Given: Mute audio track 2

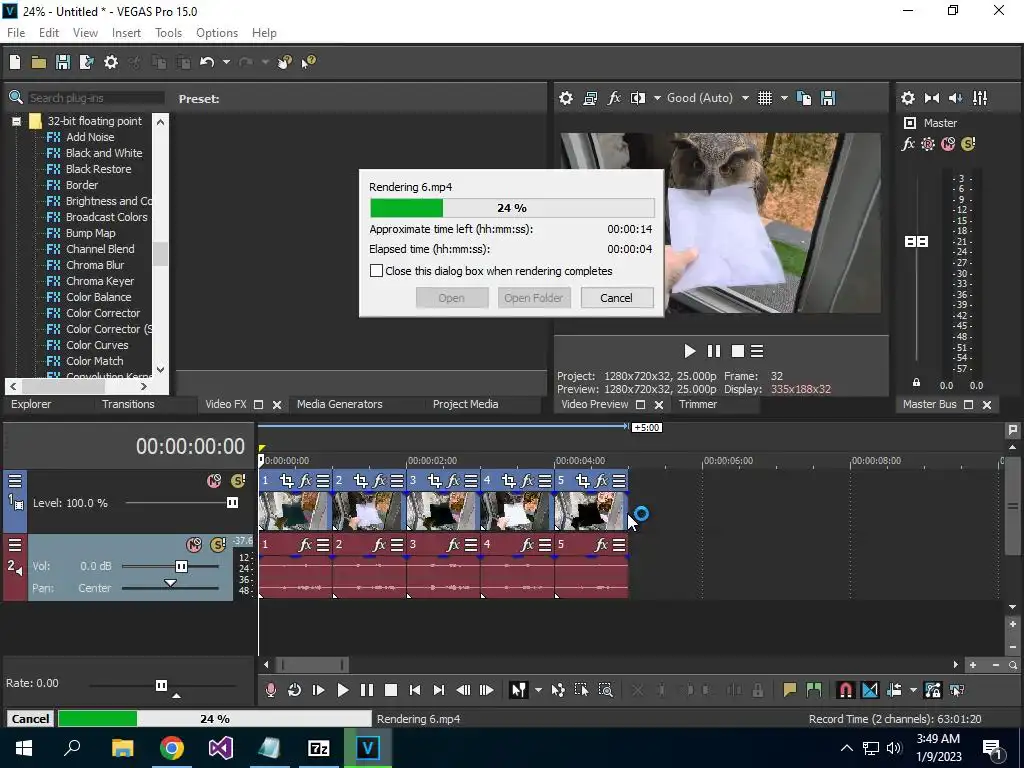Looking at the screenshot, I should click(194, 545).
